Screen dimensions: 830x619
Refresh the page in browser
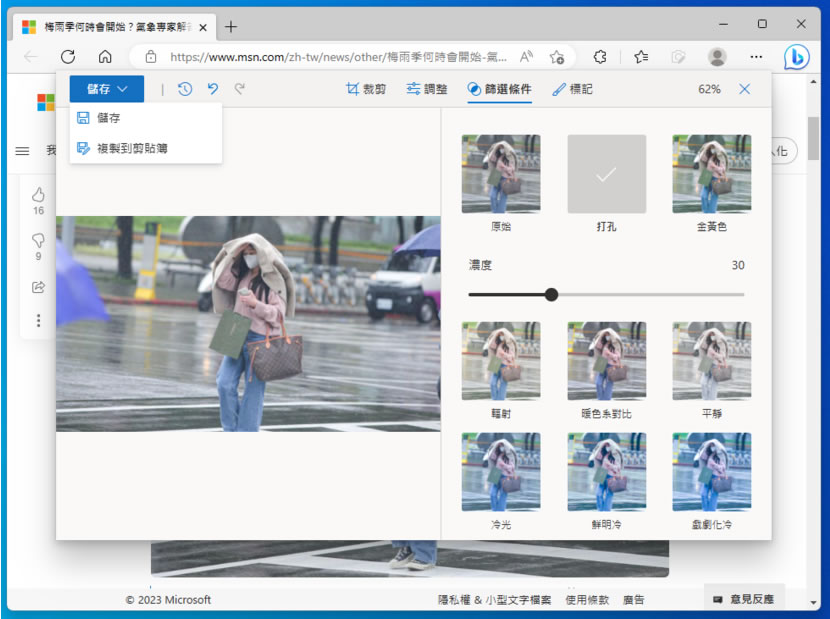(68, 57)
